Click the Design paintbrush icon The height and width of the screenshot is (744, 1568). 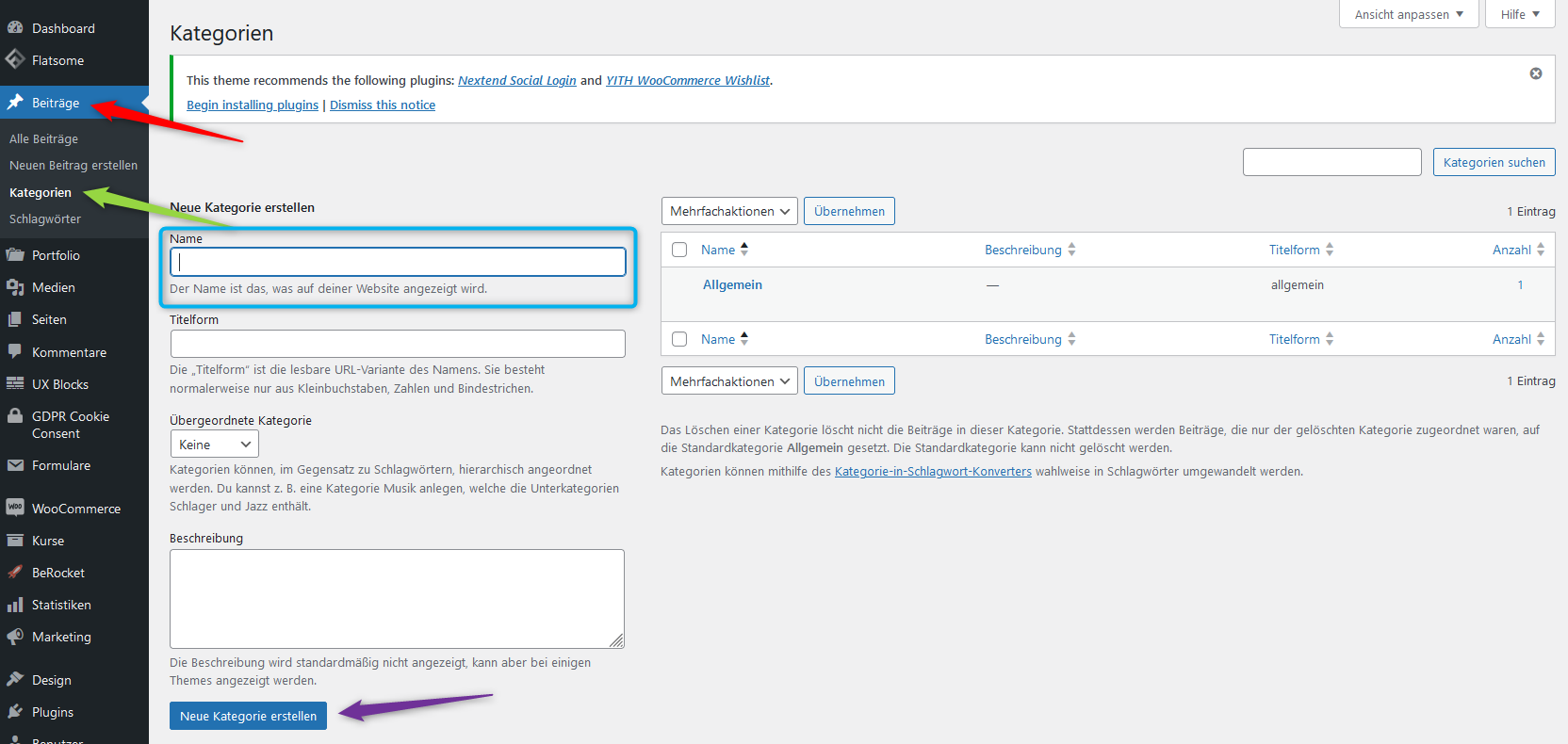[15, 680]
